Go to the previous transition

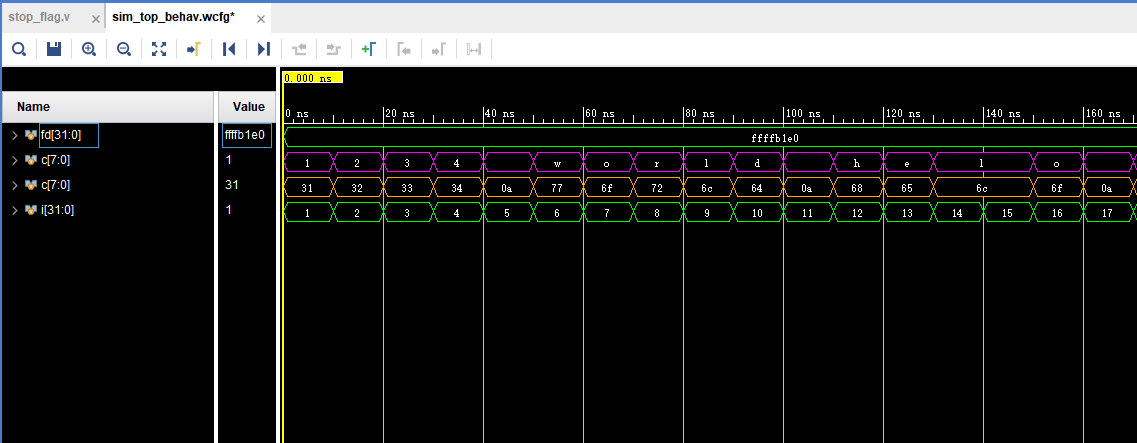[x=299, y=49]
